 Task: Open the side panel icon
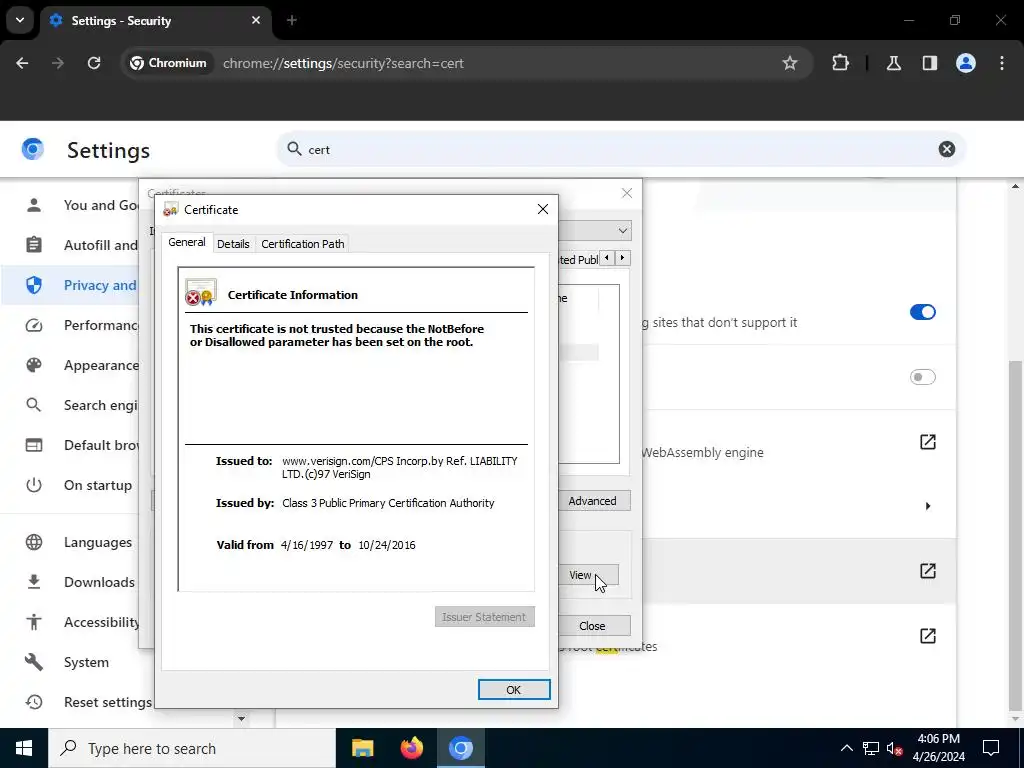coord(929,63)
